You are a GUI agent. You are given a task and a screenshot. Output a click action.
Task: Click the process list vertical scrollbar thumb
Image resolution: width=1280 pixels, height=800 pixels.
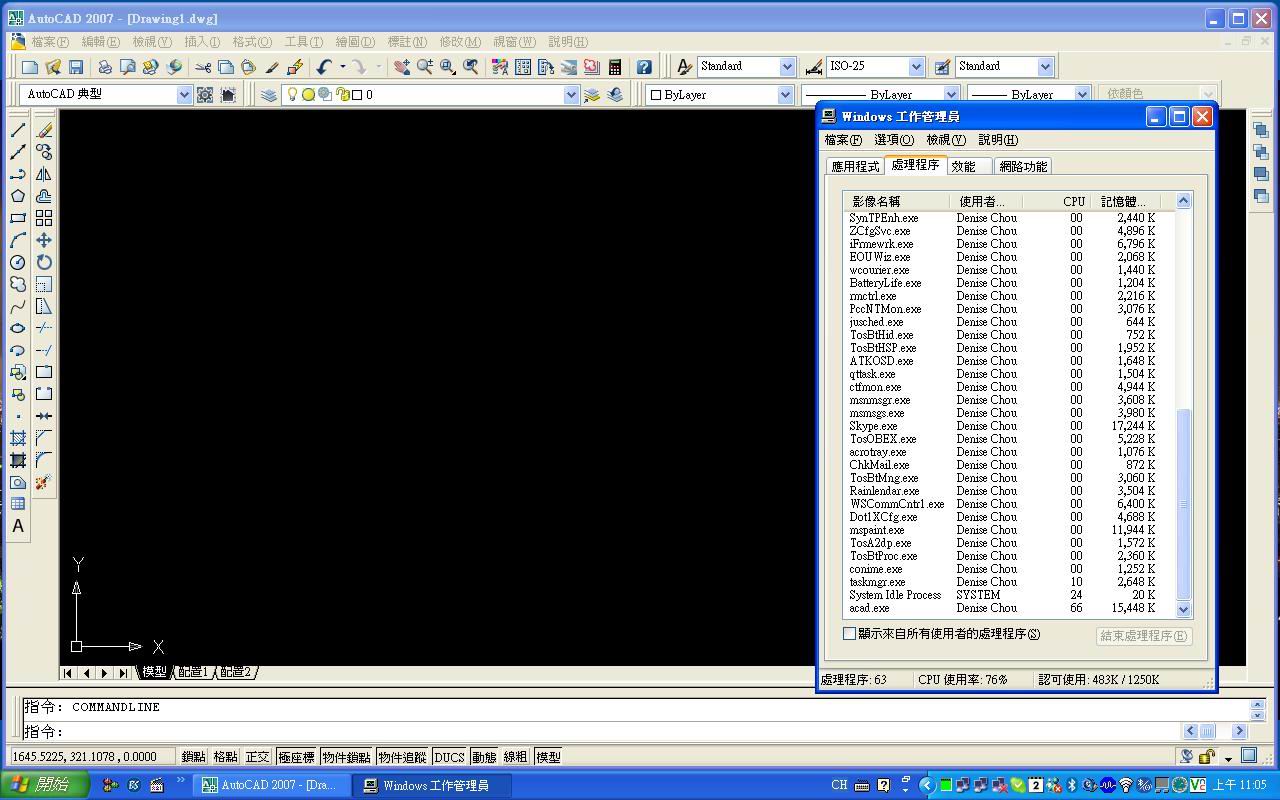coord(1184,504)
